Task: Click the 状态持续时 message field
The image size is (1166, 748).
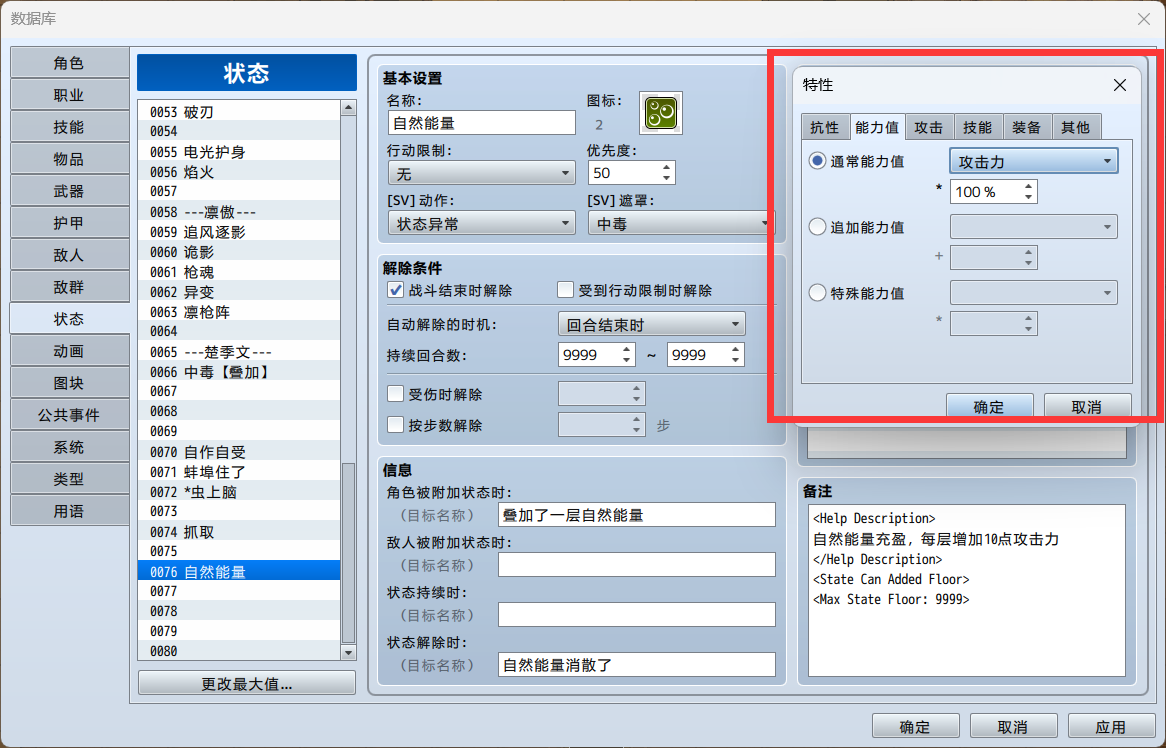Action: point(637,614)
